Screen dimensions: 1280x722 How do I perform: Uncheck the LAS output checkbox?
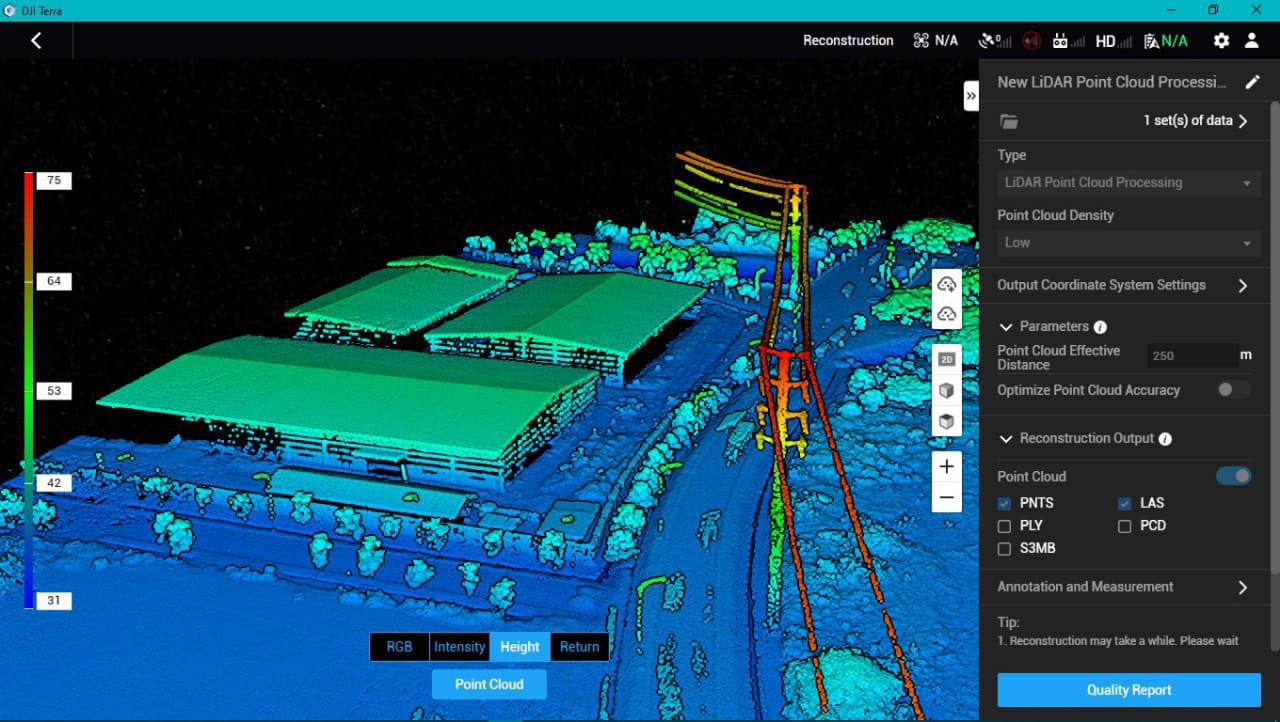[1124, 503]
